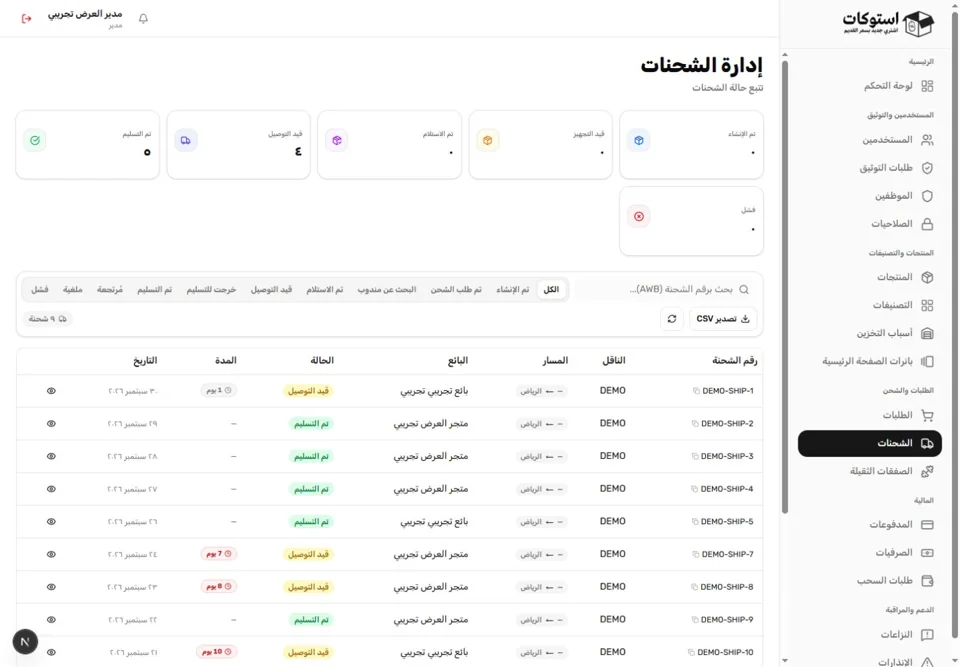Click the الصفقات الثقيلة icon
The height and width of the screenshot is (667, 960).
927,471
